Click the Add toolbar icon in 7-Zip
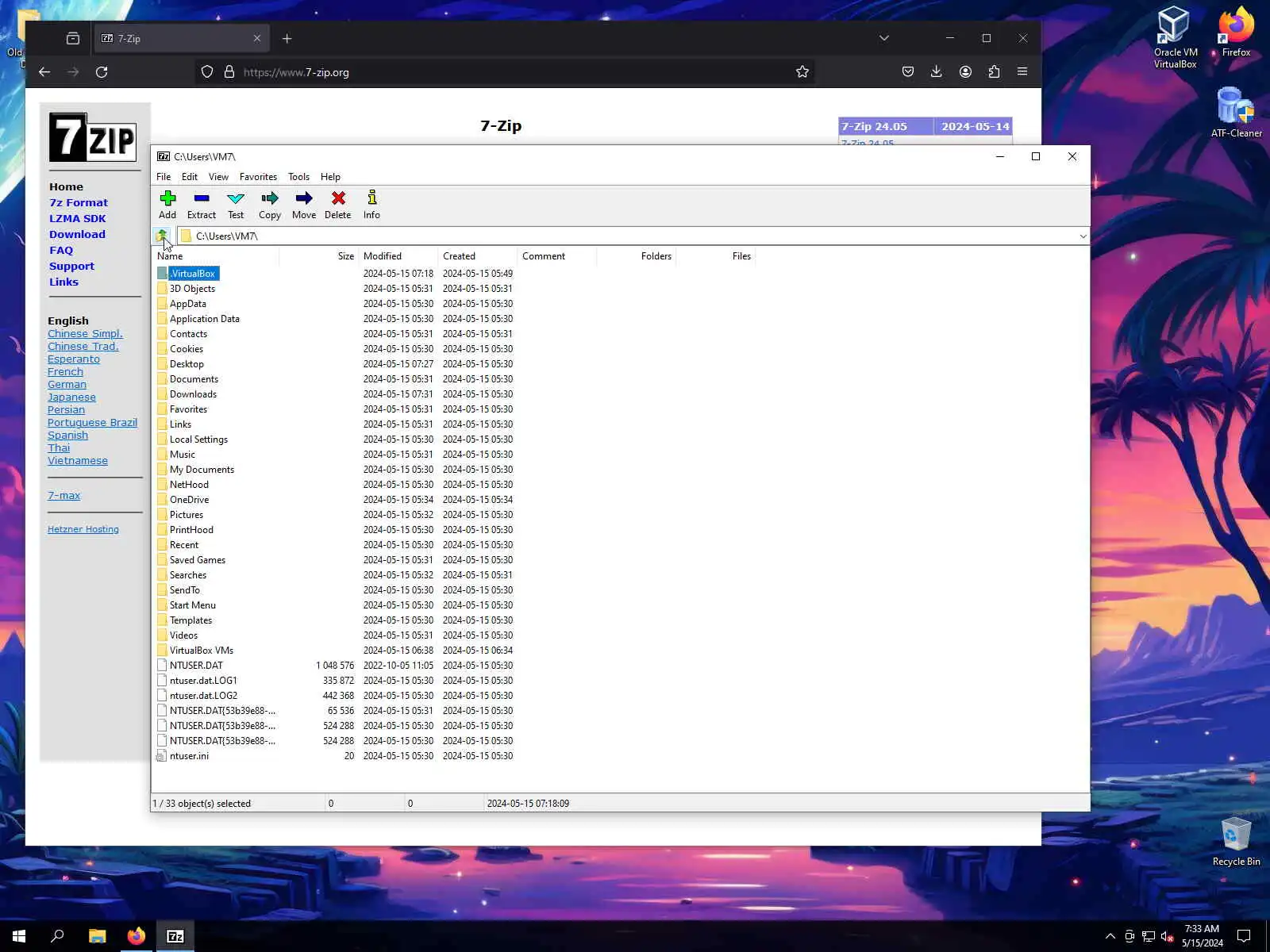 pyautogui.click(x=167, y=205)
